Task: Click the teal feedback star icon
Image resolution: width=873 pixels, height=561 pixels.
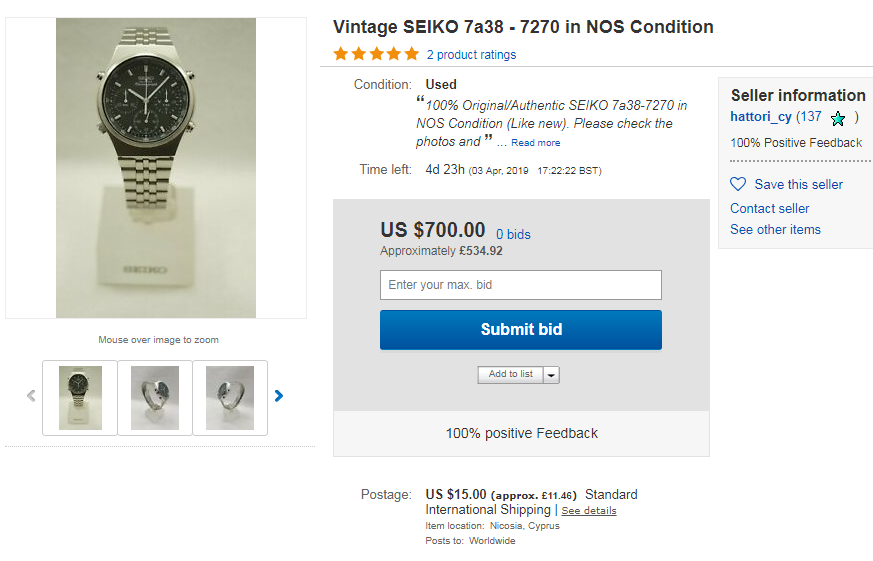Action: click(837, 119)
